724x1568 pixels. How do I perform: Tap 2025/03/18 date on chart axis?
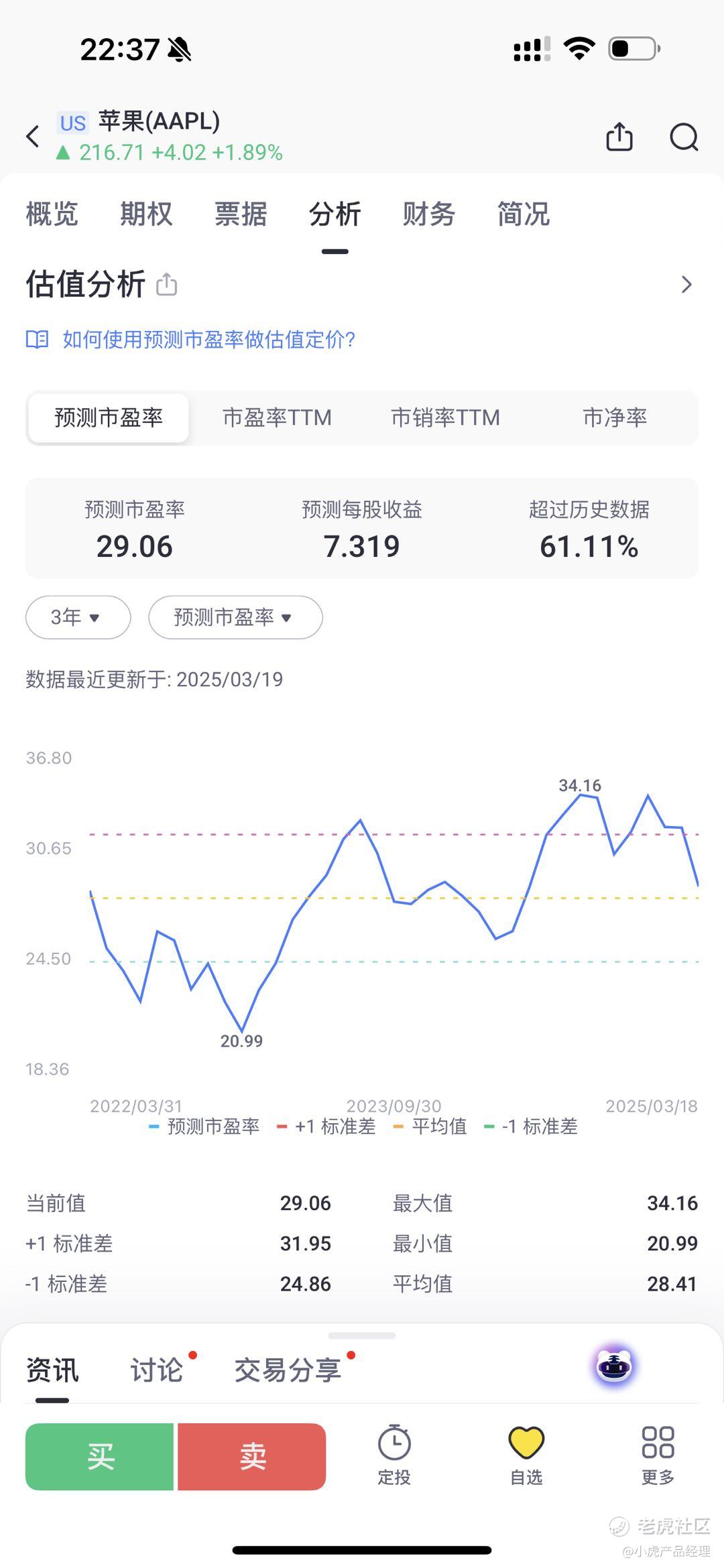(652, 1106)
